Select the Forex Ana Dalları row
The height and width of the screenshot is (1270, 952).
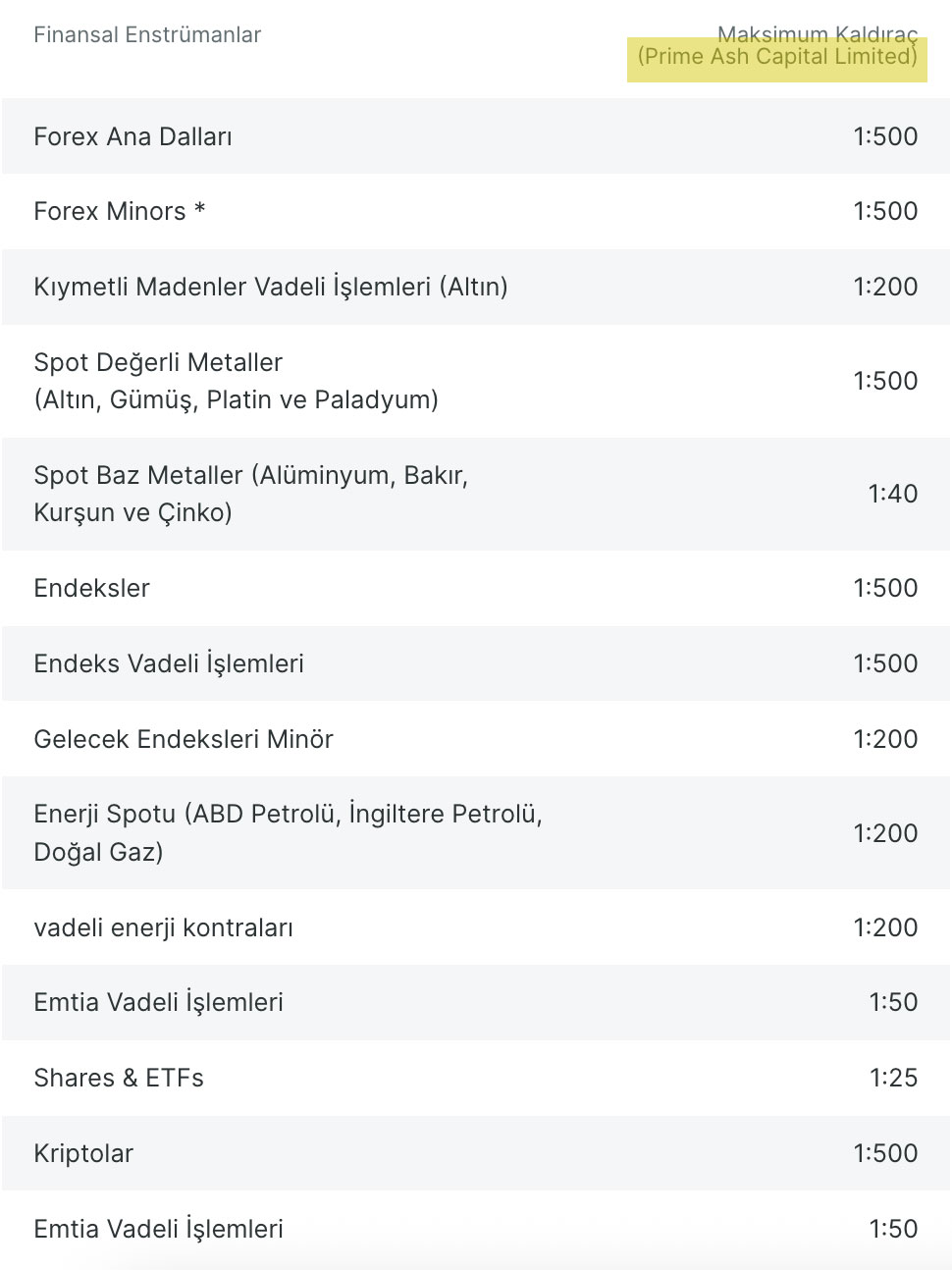click(476, 136)
